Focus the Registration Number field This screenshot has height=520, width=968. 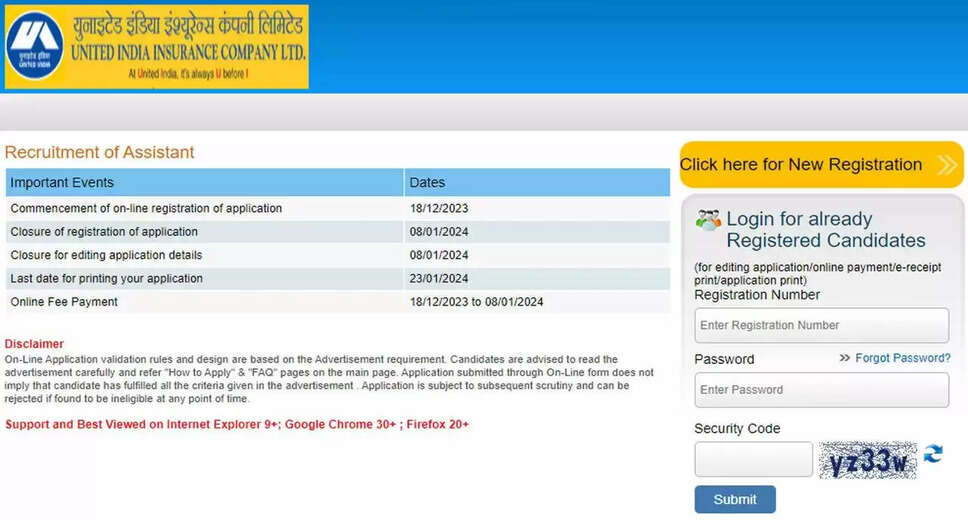(x=821, y=325)
